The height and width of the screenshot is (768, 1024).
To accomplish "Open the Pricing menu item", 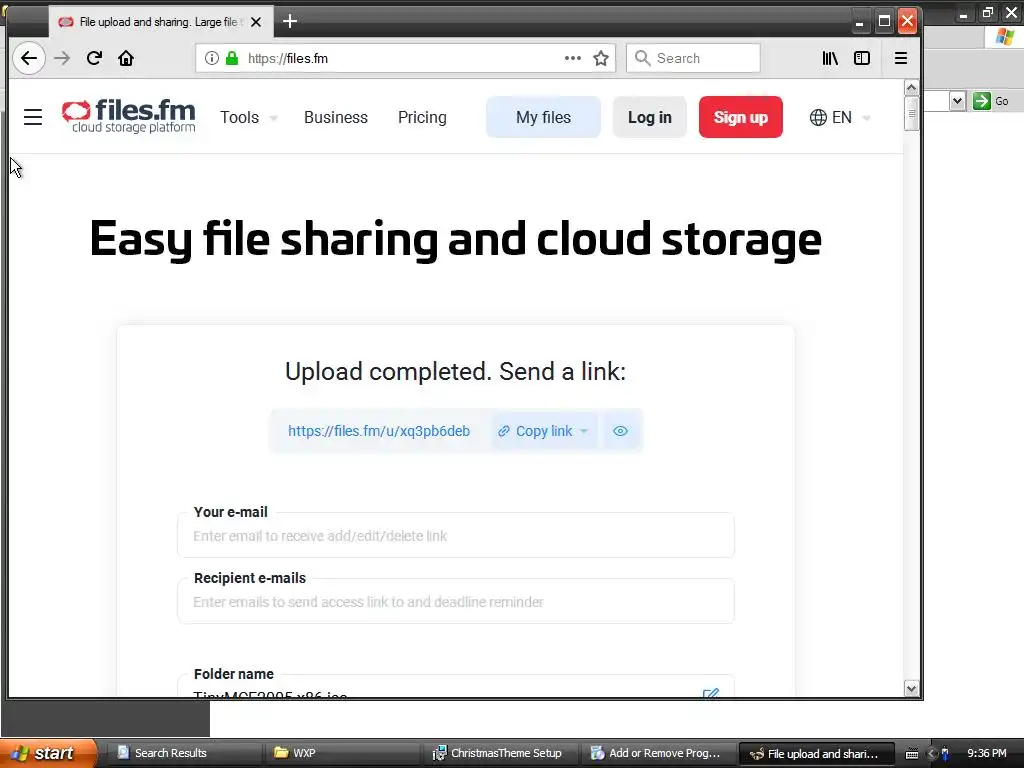I will click(x=423, y=118).
